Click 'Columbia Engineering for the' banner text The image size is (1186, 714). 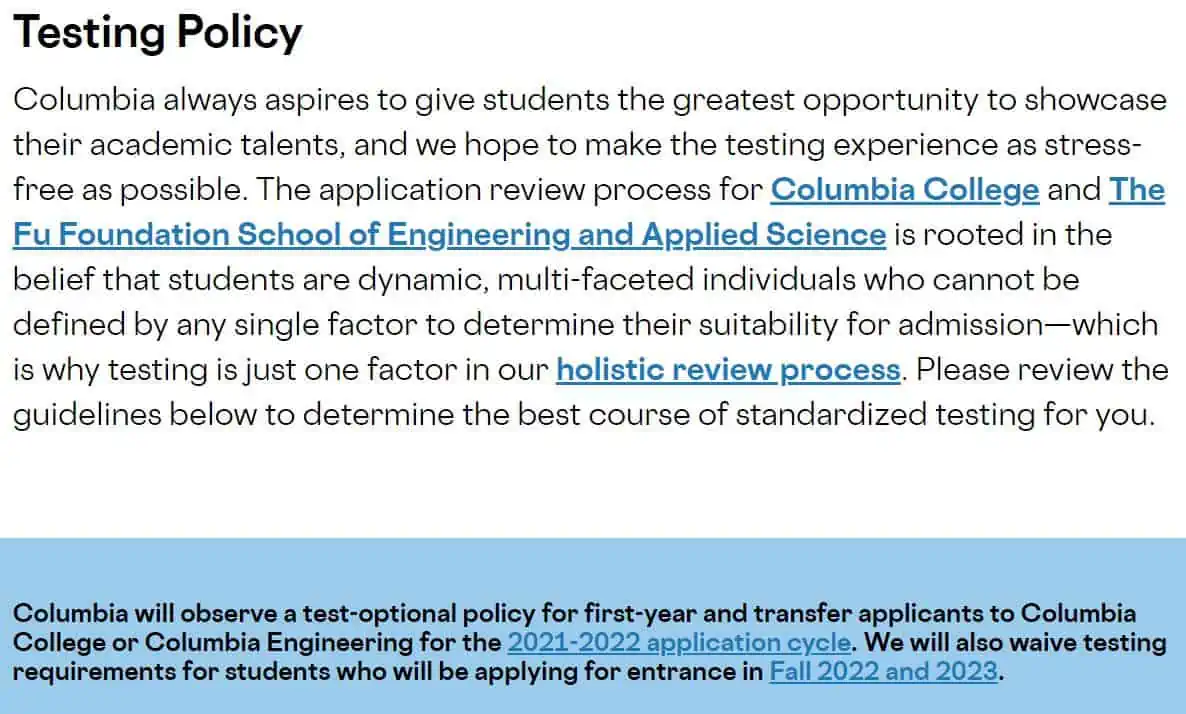coord(323,642)
